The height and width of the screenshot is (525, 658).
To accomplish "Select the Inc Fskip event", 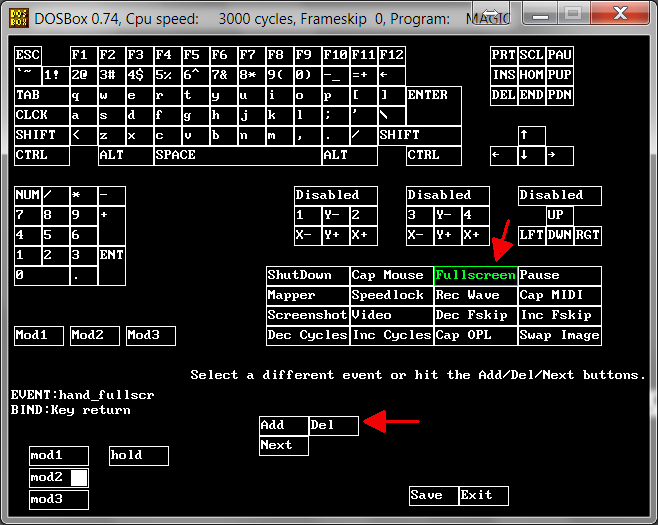I will [x=560, y=316].
